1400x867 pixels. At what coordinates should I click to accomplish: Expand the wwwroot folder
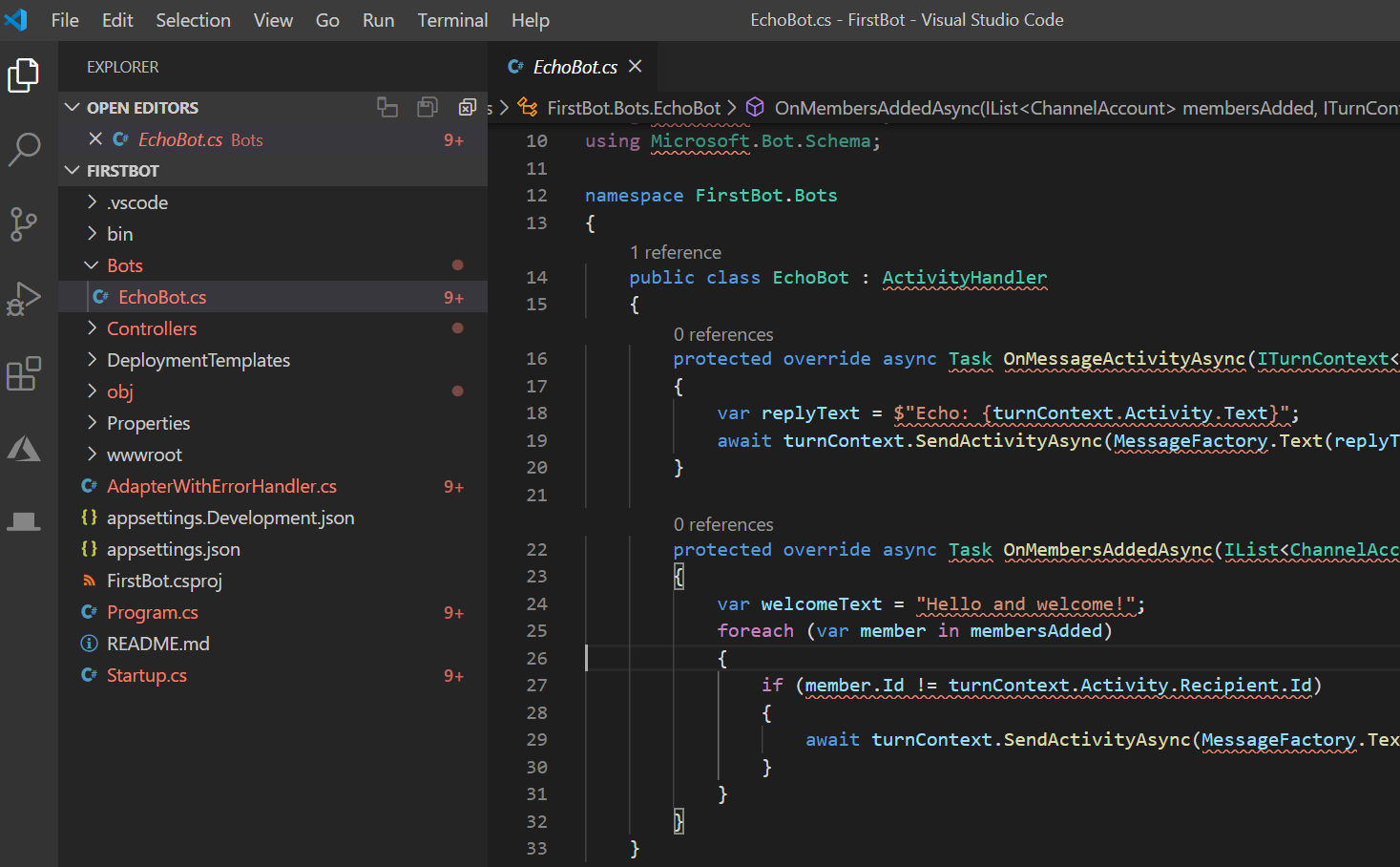coord(92,455)
